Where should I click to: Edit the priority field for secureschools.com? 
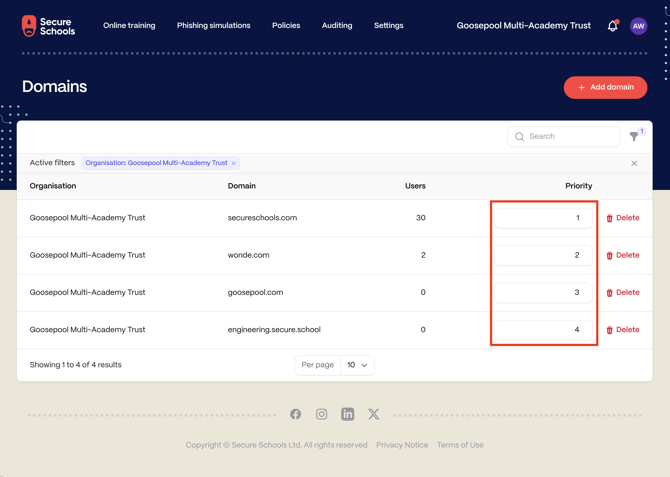coord(543,218)
